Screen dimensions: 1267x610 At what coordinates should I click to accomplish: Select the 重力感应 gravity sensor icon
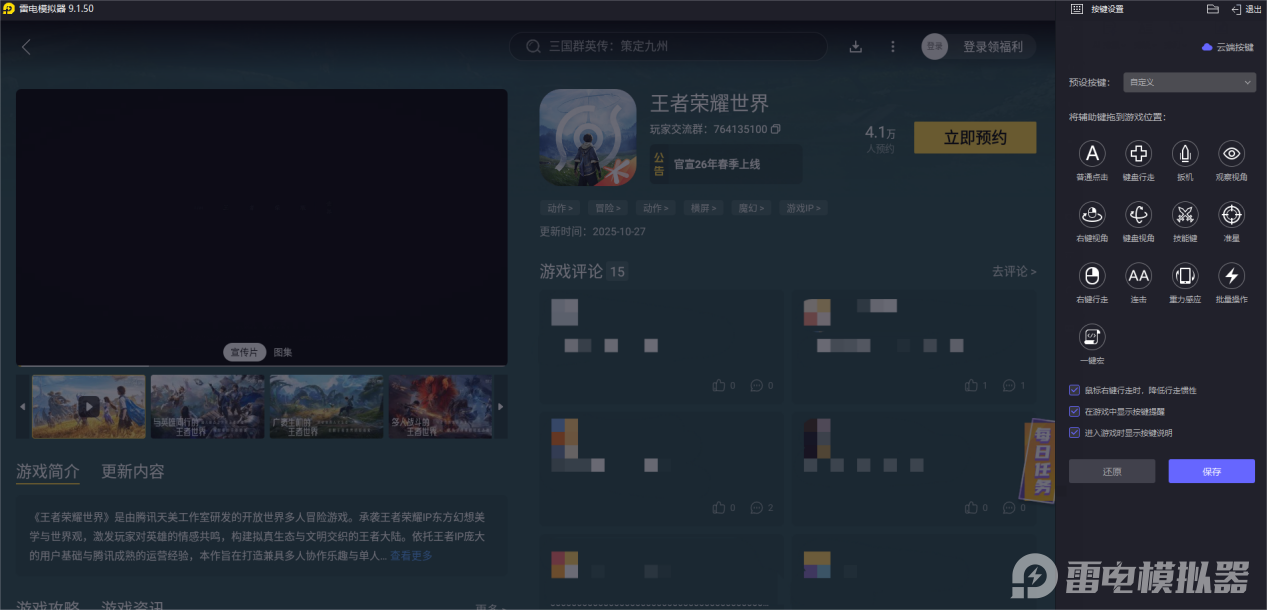pyautogui.click(x=1184, y=277)
